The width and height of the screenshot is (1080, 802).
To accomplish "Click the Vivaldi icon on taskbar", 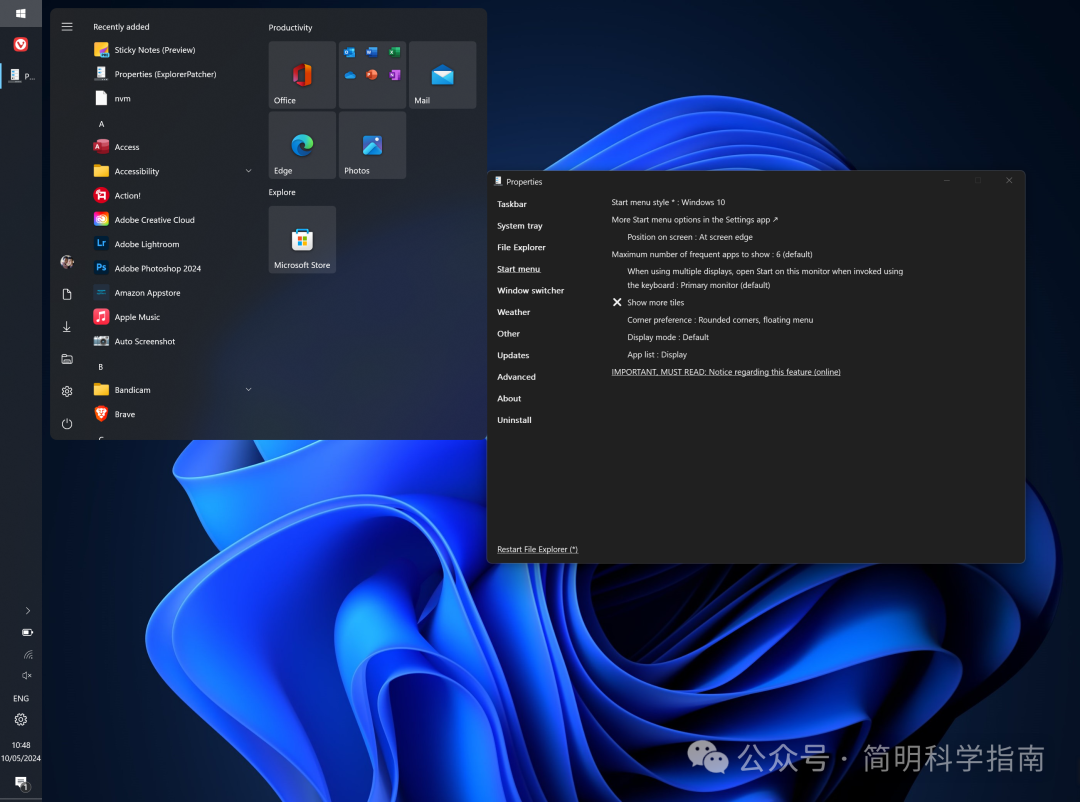I will 21,44.
